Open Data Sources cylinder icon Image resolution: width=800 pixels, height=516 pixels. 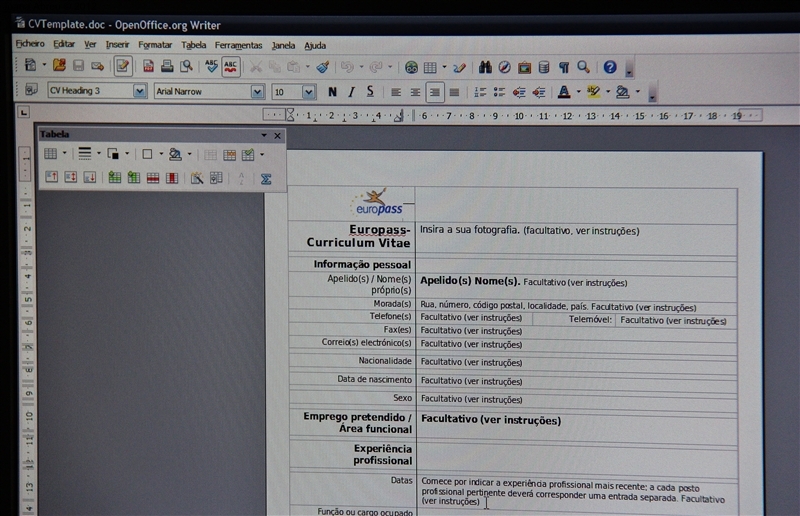pos(544,67)
